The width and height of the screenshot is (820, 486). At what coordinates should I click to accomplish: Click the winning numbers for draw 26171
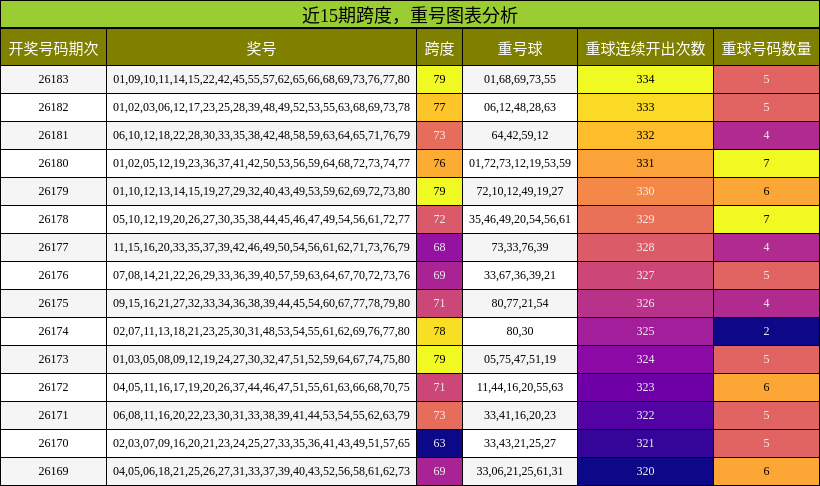[x=261, y=415]
